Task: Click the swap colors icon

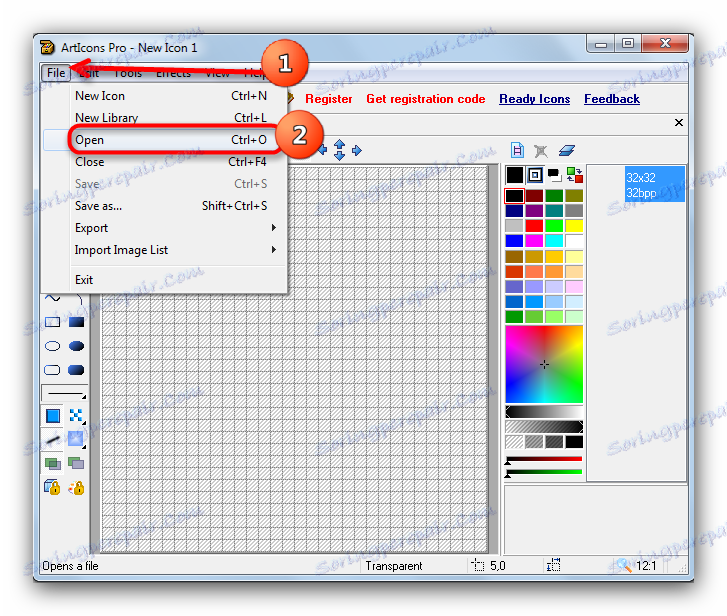Action: pos(574,175)
